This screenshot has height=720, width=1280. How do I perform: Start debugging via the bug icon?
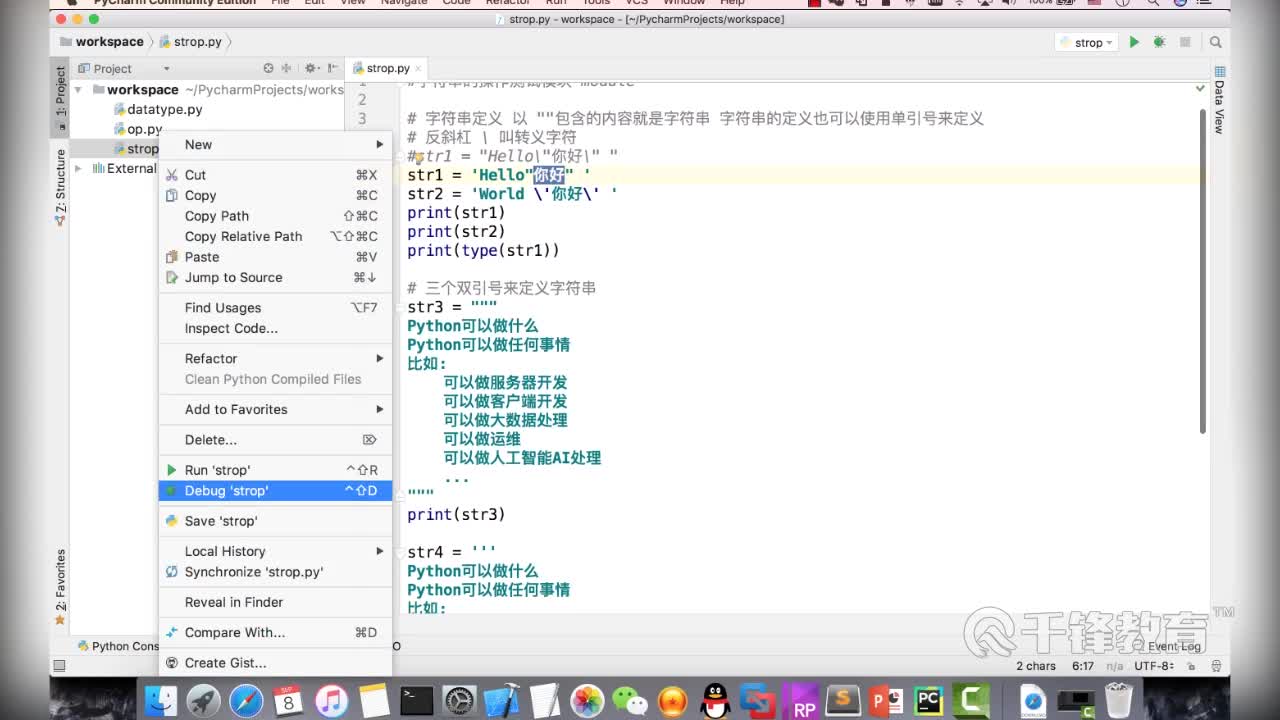click(1158, 42)
